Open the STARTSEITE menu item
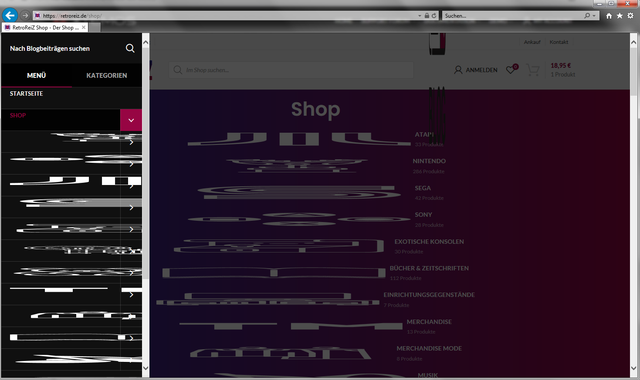640x380 pixels. pos(26,93)
